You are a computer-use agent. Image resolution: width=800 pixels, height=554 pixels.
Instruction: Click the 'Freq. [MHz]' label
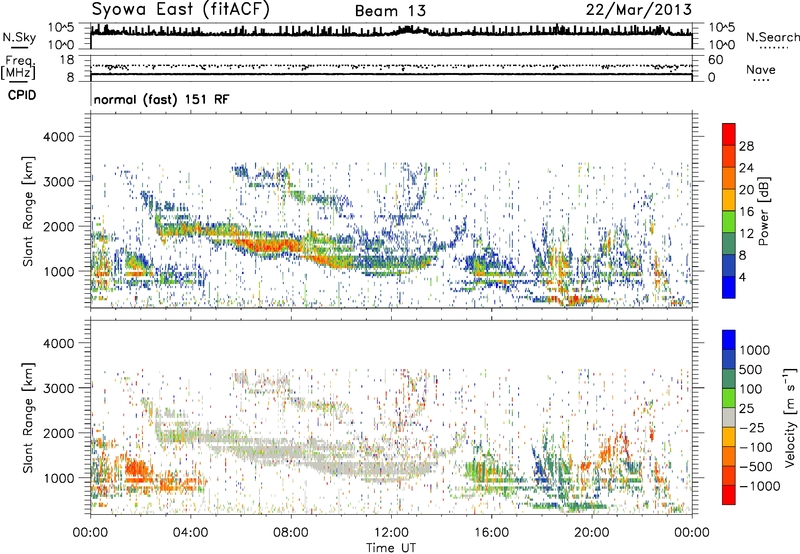(19, 68)
